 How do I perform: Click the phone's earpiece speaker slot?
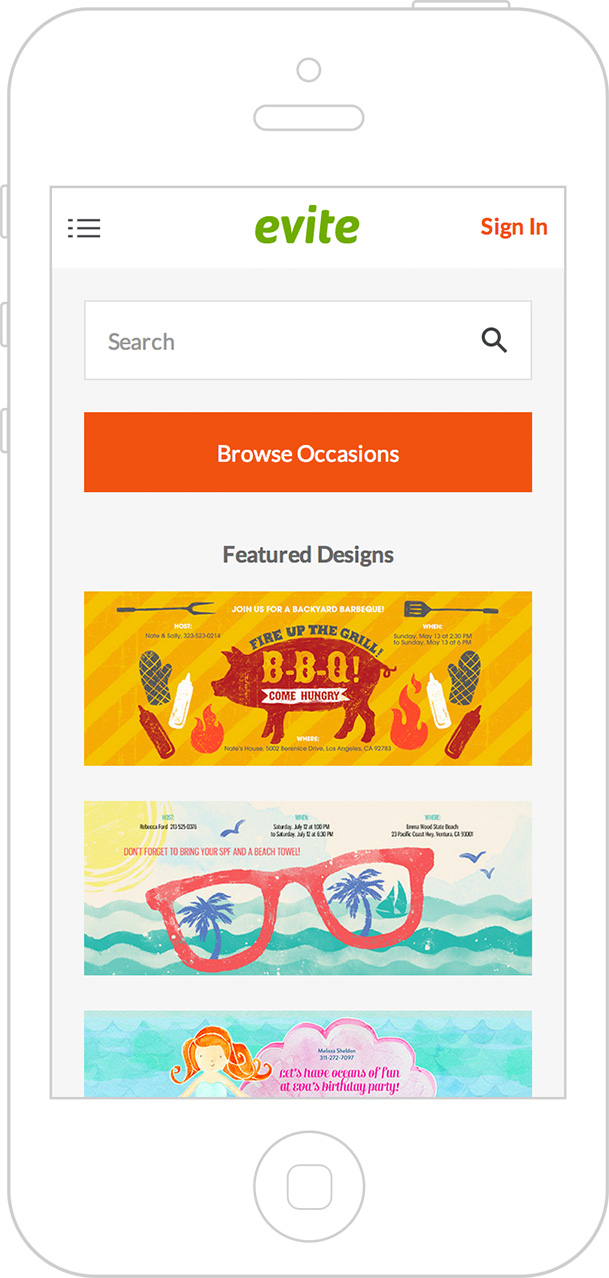point(308,117)
